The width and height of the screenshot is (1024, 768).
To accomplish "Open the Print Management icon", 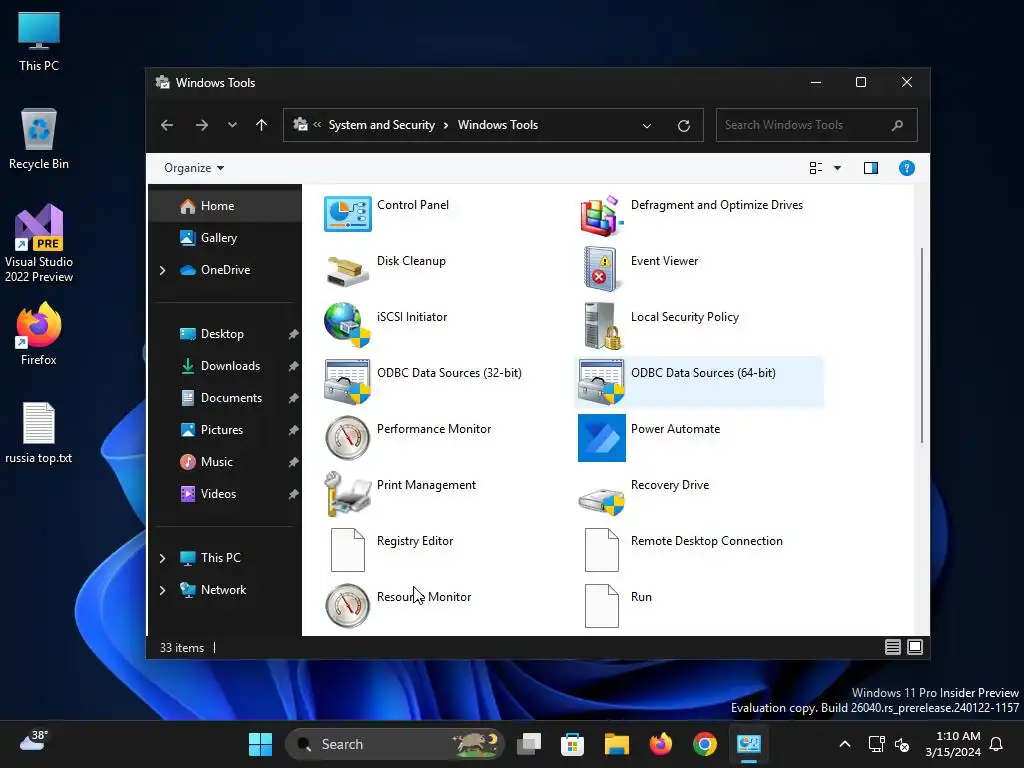I will coord(347,494).
